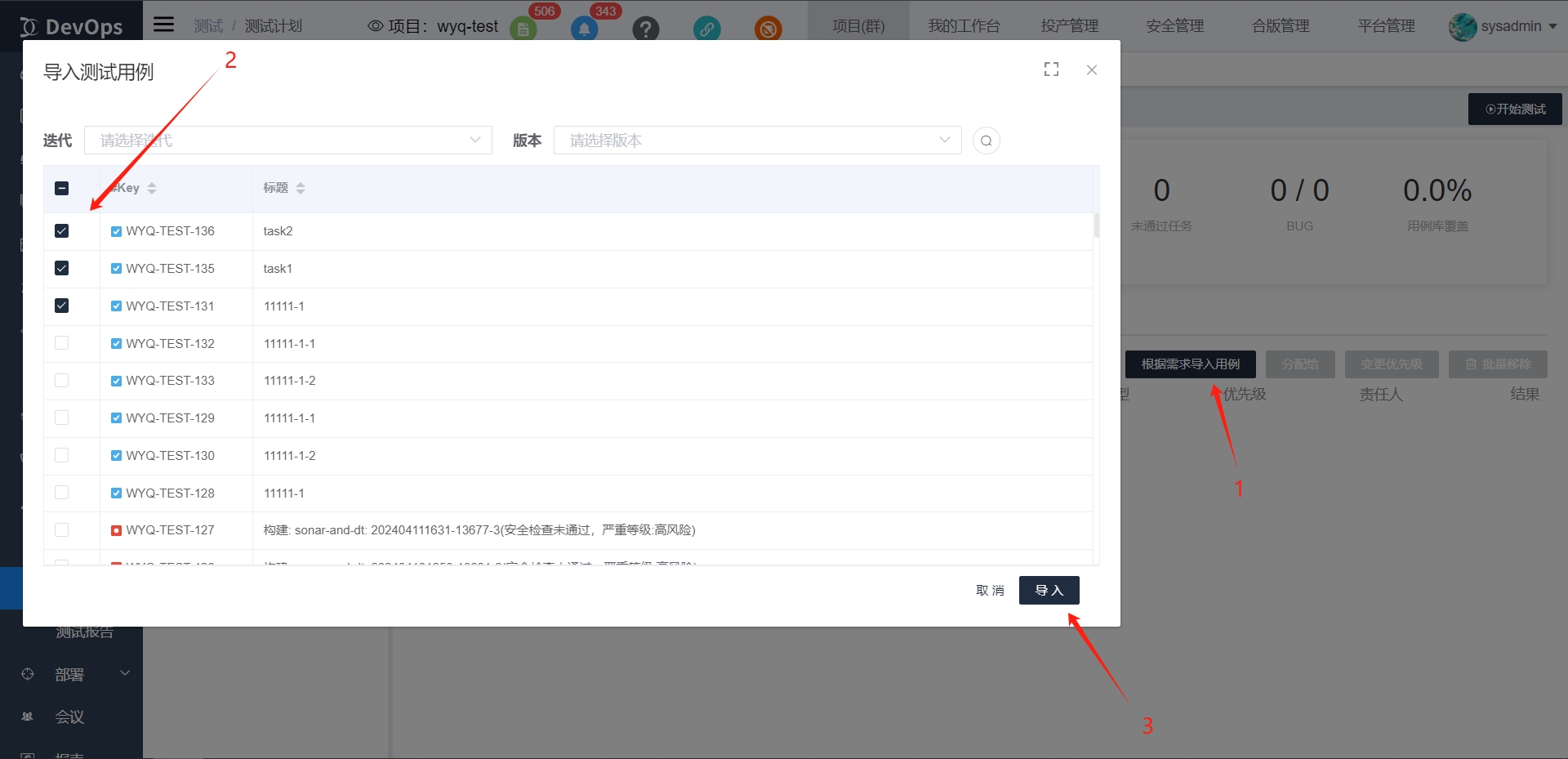Click the 标题 column sort arrows
The image size is (1568, 759).
pyautogui.click(x=301, y=188)
